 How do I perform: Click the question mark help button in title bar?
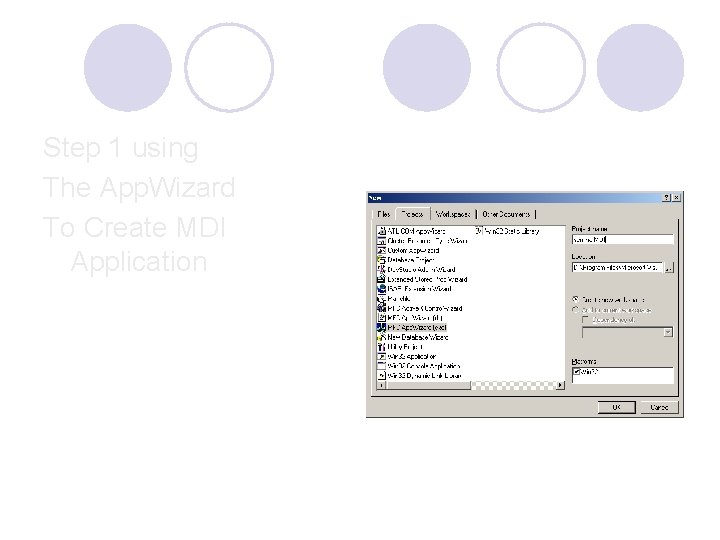point(667,197)
